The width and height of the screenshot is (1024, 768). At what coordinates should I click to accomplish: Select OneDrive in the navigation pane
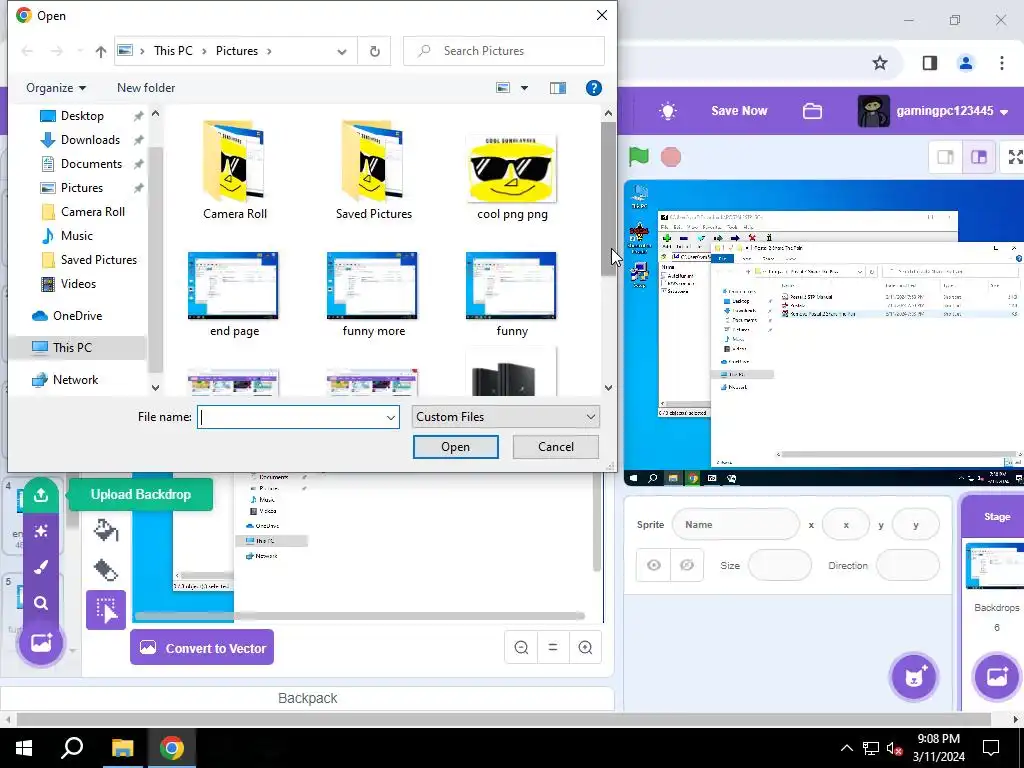(77, 316)
